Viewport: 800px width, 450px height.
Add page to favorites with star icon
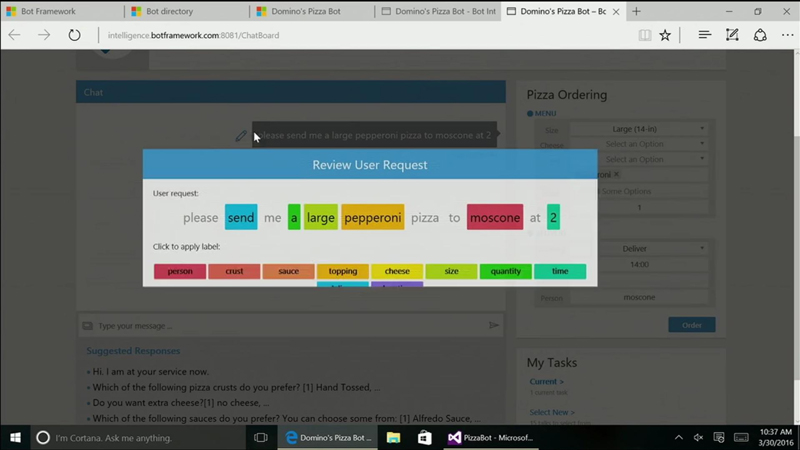click(x=665, y=35)
